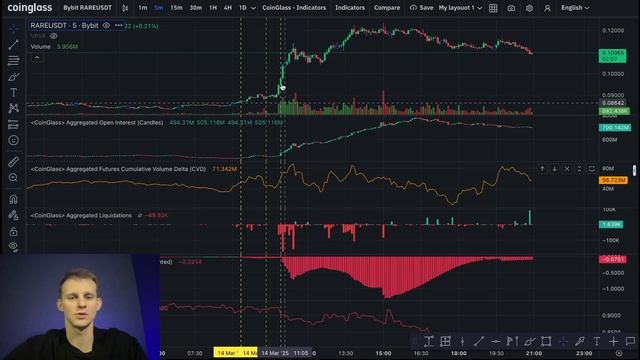
Task: Toggle RAREUSDT symbol visibility eye icon
Action: pos(106,25)
